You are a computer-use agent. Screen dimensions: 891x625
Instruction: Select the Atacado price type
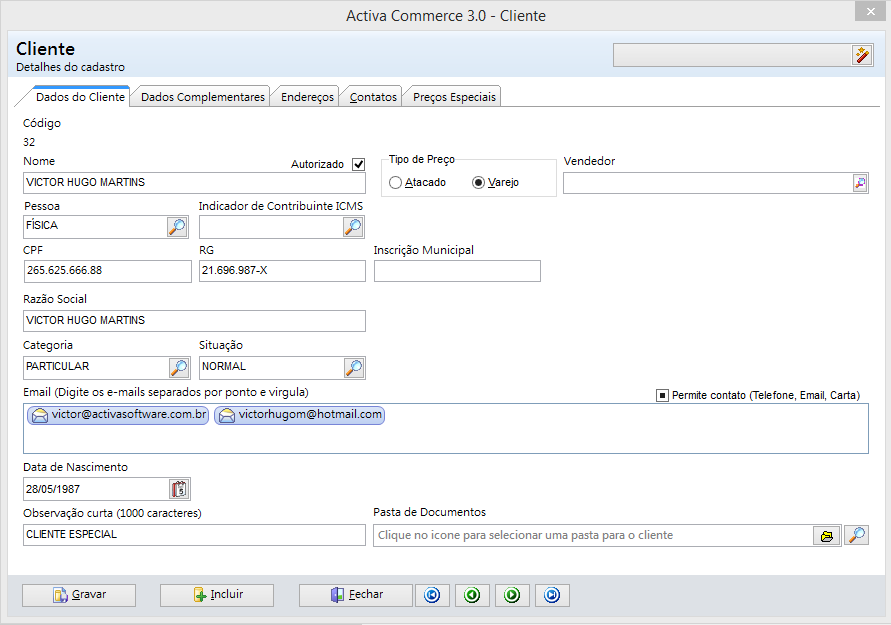click(x=396, y=183)
